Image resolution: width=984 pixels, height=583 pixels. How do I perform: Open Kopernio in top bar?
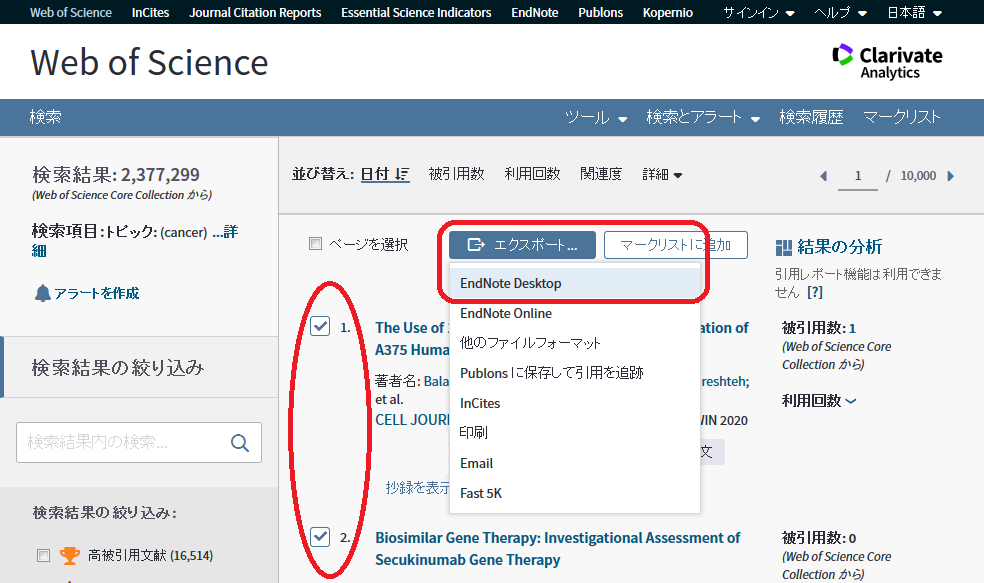click(668, 13)
